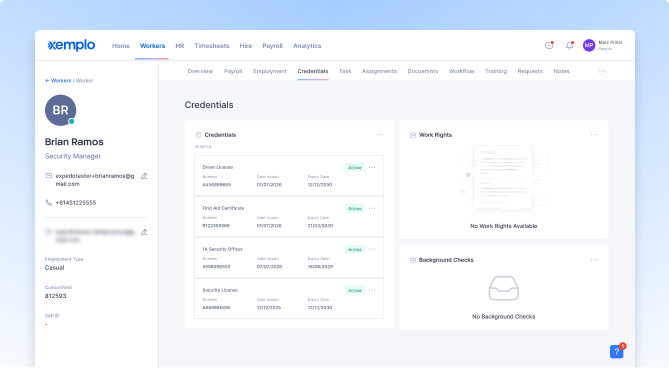
Task: Open HR in top navigation
Action: pyautogui.click(x=180, y=46)
